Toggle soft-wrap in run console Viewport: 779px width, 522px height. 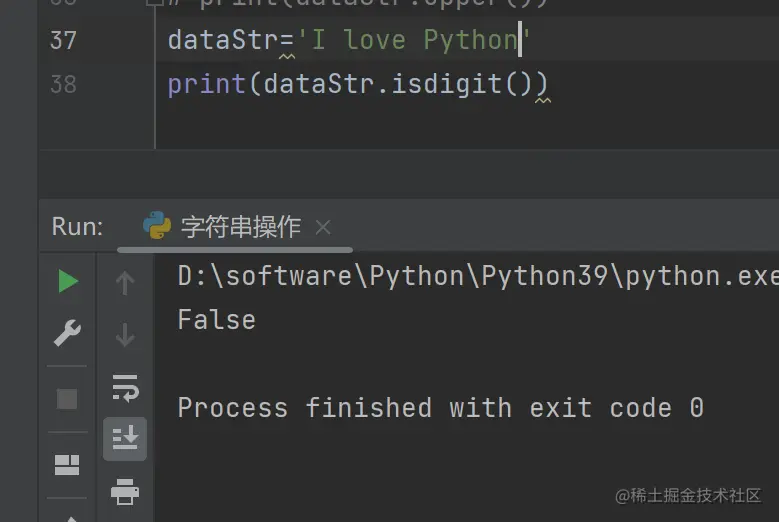(x=125, y=388)
